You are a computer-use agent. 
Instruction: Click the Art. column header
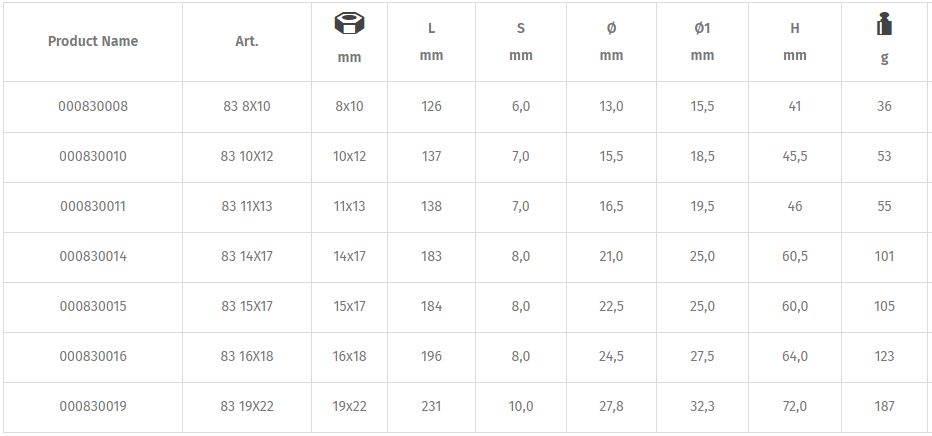click(x=247, y=41)
